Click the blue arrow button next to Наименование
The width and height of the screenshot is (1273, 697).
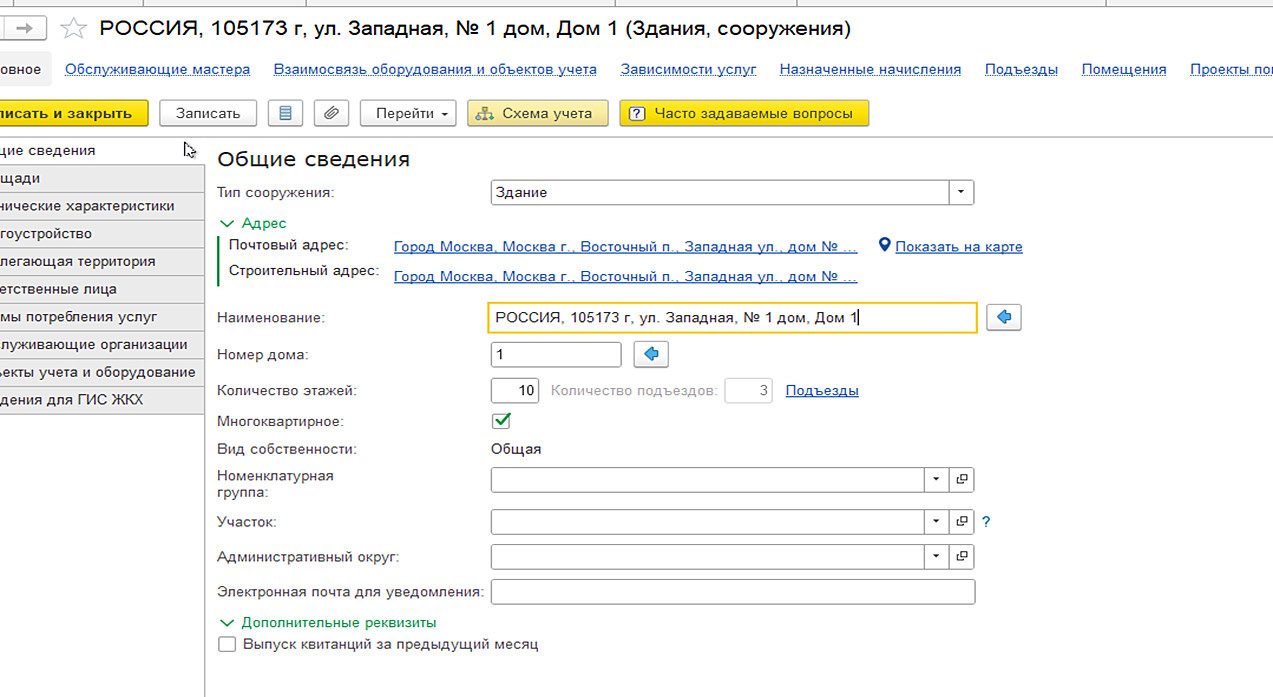pyautogui.click(x=1004, y=317)
